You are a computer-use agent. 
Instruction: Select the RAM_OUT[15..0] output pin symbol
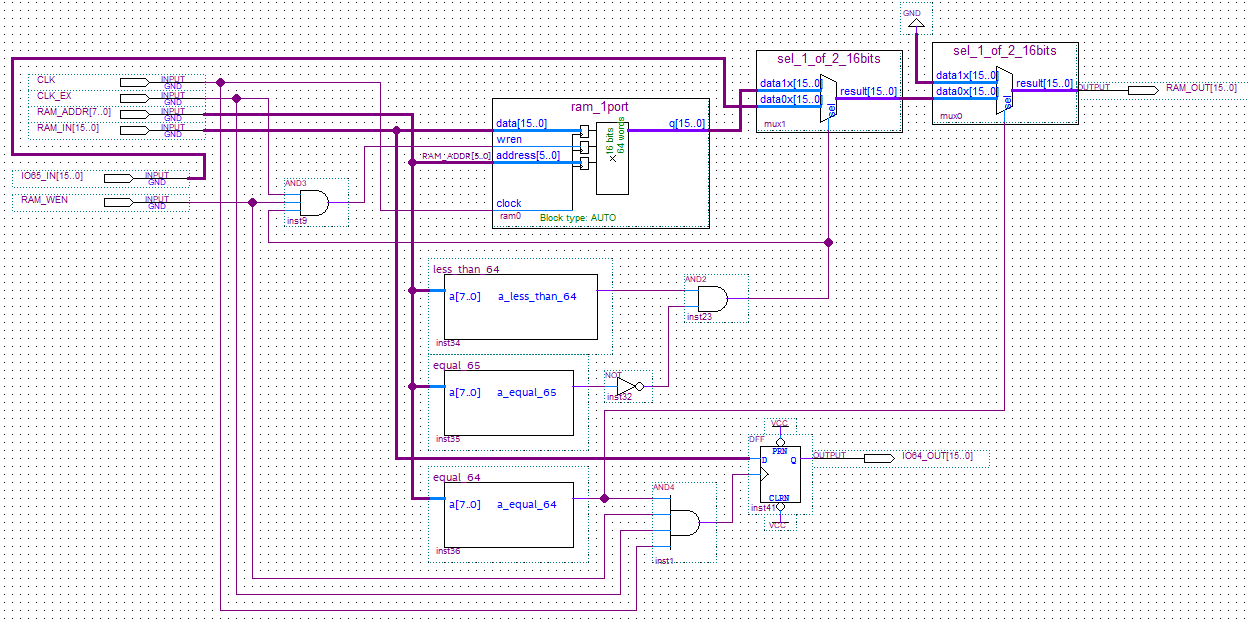1144,90
